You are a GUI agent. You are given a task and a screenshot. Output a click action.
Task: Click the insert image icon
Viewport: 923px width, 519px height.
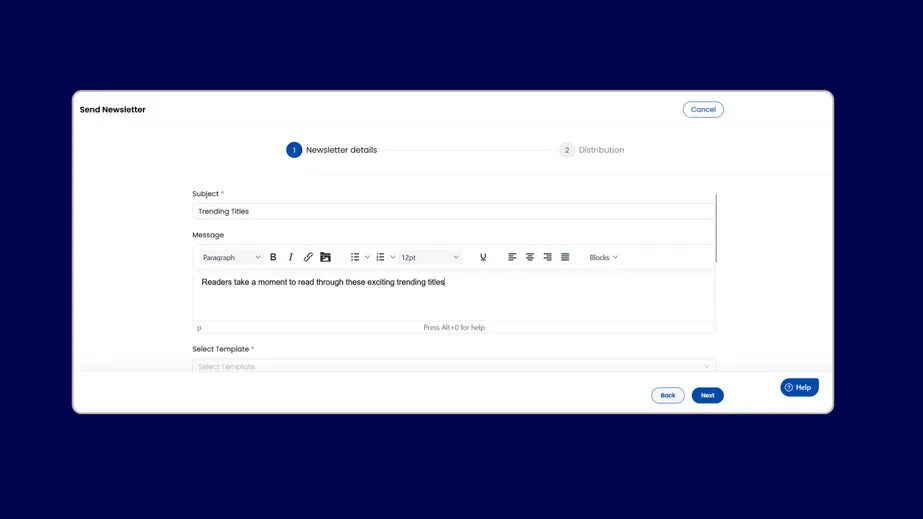(x=325, y=257)
